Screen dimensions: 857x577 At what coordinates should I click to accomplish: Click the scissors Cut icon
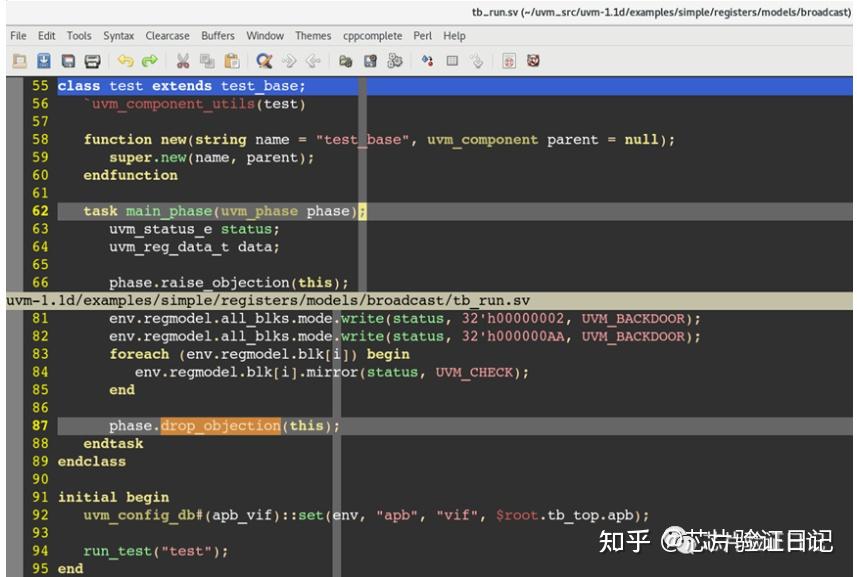click(183, 61)
